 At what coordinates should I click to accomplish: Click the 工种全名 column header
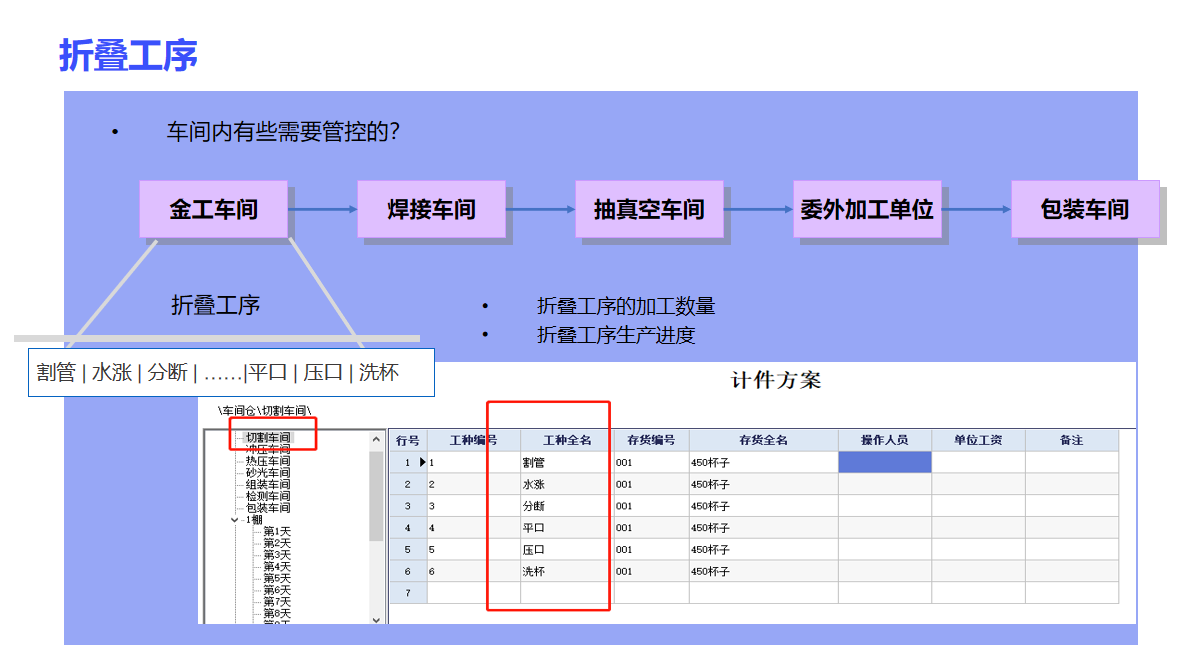coord(567,441)
